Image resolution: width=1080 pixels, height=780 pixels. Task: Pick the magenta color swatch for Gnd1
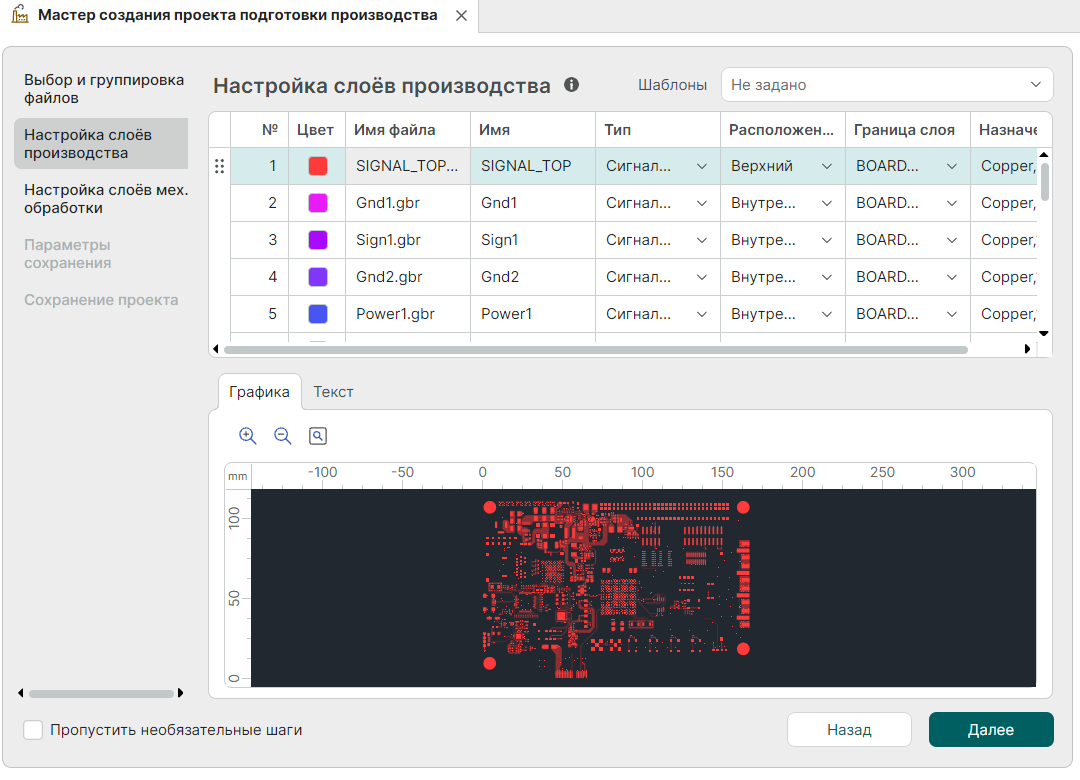tap(318, 203)
